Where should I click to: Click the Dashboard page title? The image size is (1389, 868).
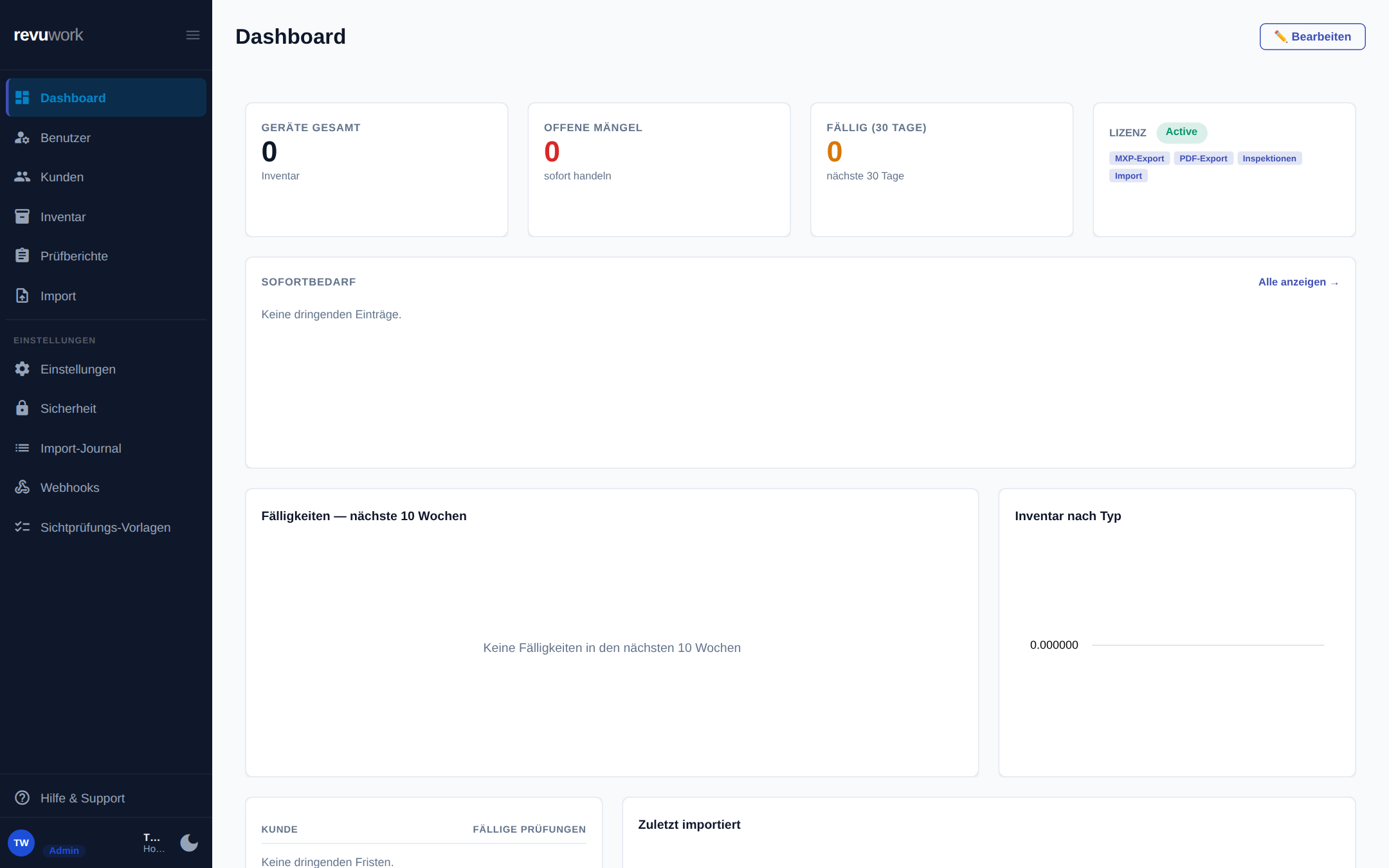point(291,37)
